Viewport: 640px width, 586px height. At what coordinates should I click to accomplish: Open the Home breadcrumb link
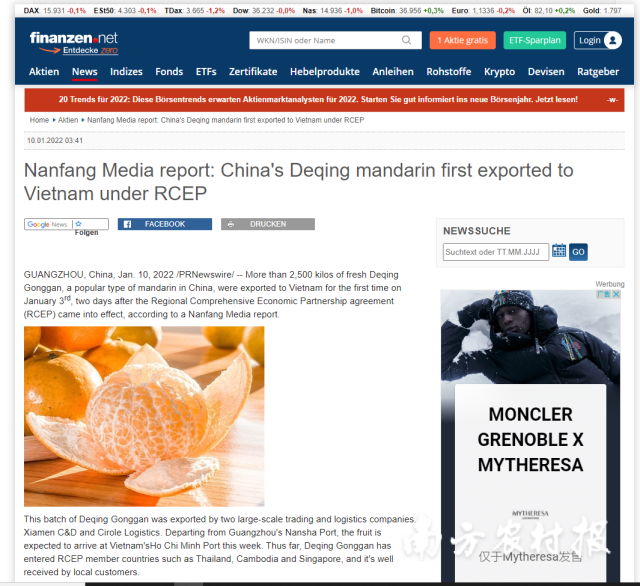click(39, 120)
